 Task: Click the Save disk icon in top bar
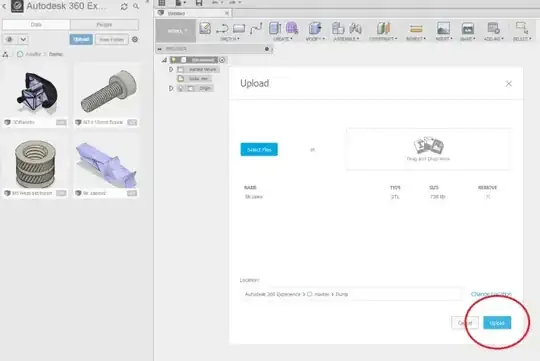pyautogui.click(x=199, y=3)
